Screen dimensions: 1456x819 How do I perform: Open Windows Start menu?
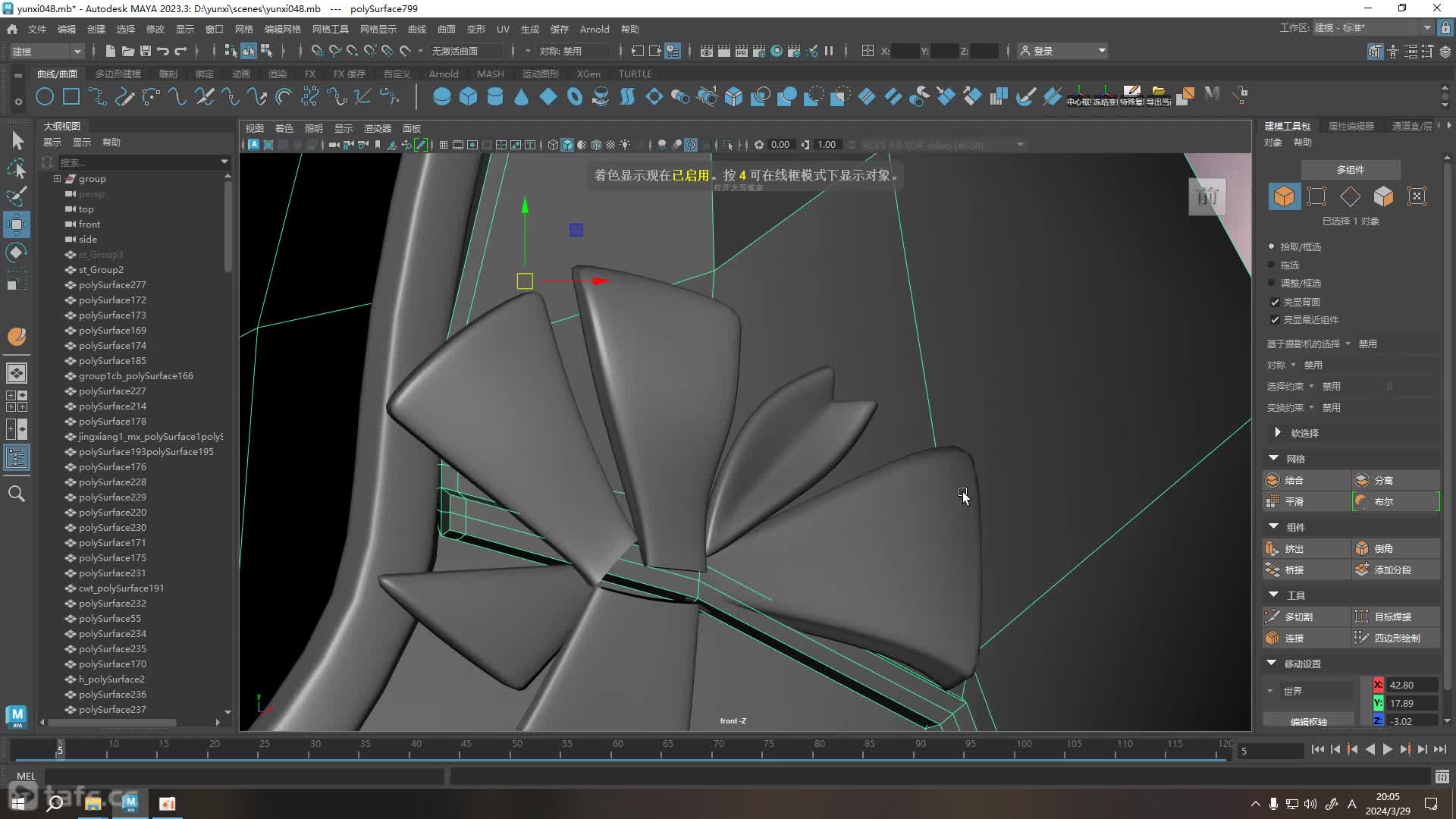coord(18,803)
